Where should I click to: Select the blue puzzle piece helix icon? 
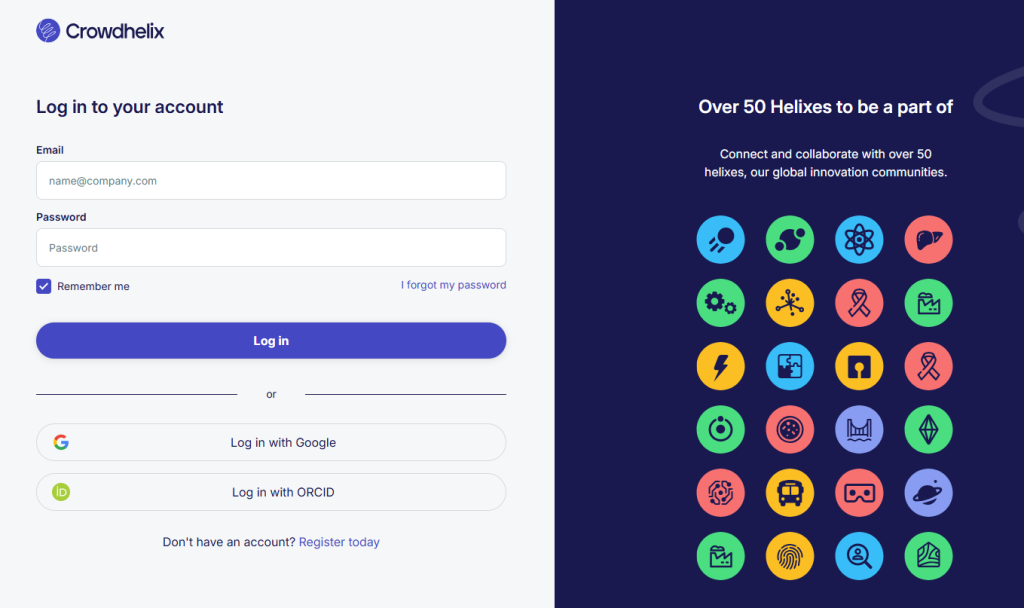coord(790,366)
